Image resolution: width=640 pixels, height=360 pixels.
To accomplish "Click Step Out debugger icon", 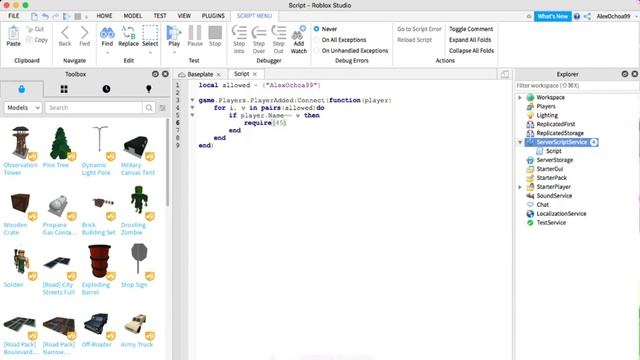I will tap(278, 33).
